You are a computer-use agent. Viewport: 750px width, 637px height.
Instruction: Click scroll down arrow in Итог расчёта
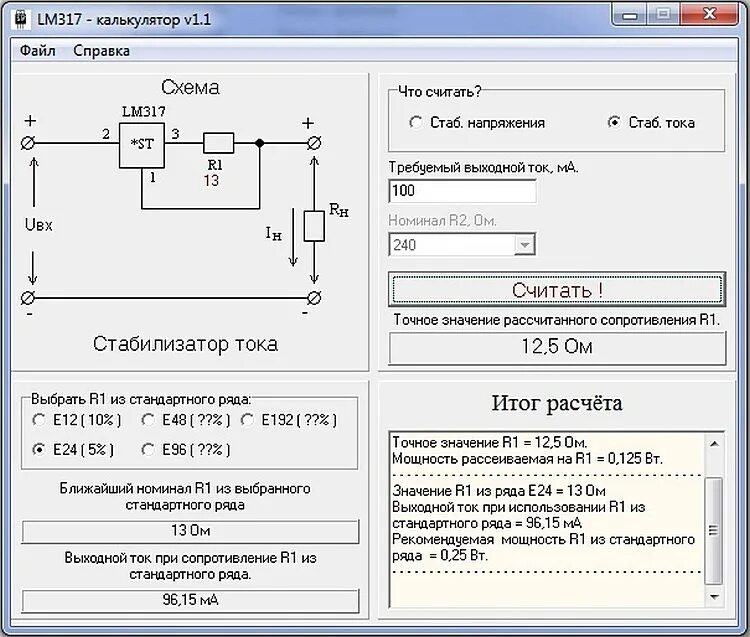(715, 597)
